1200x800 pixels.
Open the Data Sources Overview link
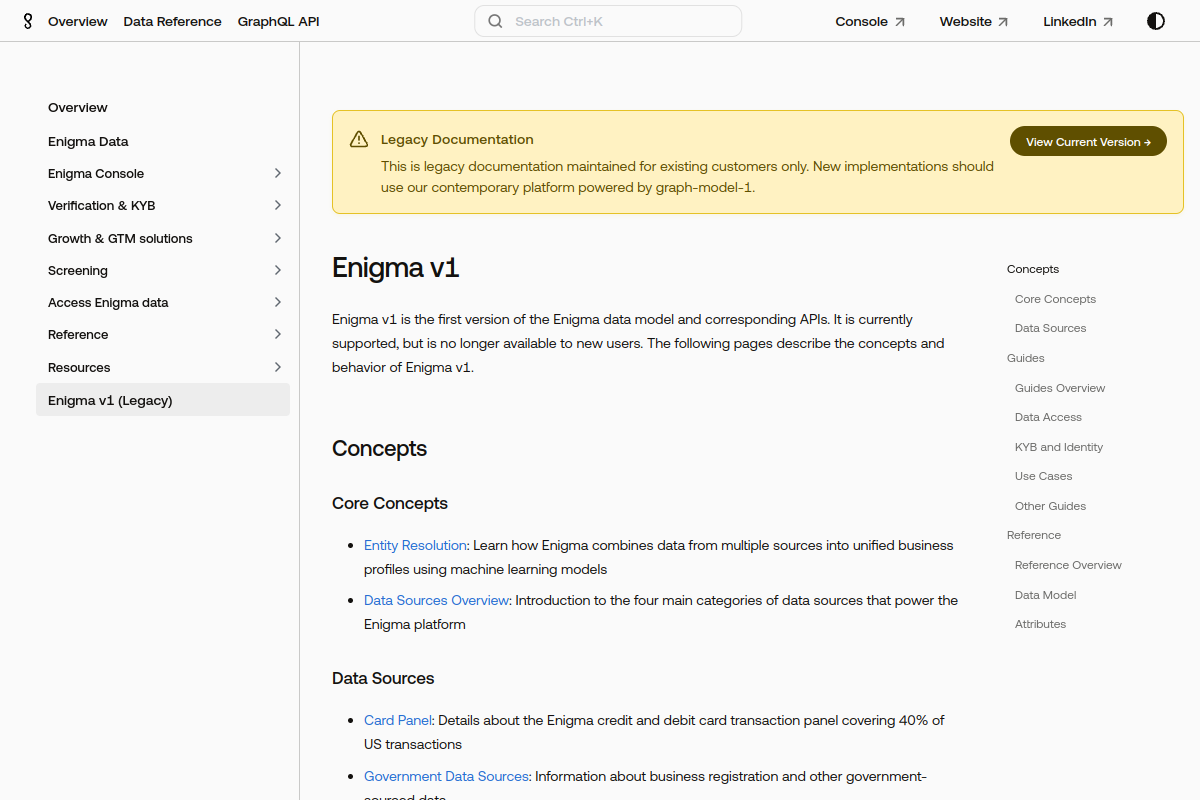click(x=437, y=600)
